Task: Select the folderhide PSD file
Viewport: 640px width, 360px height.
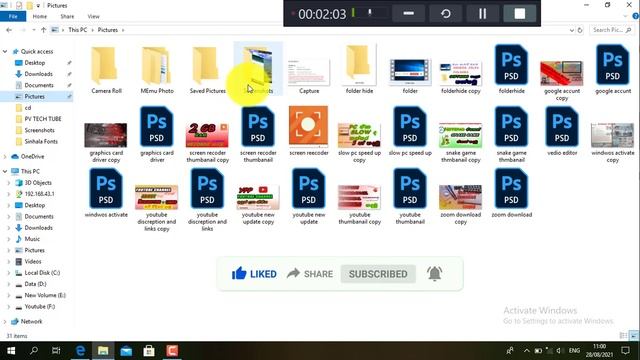Action: pyautogui.click(x=511, y=65)
